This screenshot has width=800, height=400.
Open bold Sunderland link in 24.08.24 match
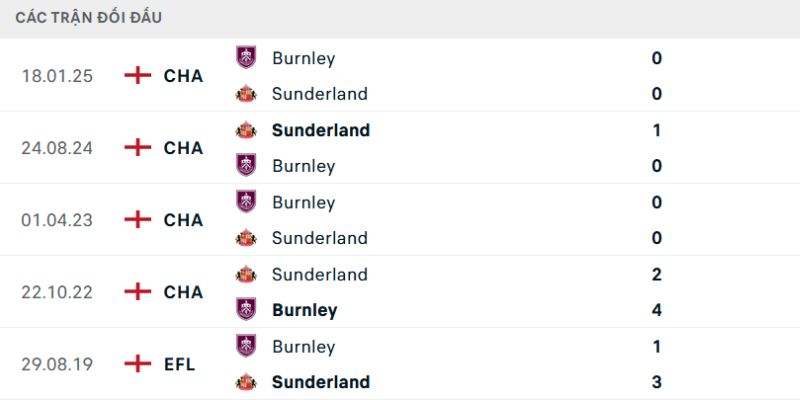320,130
